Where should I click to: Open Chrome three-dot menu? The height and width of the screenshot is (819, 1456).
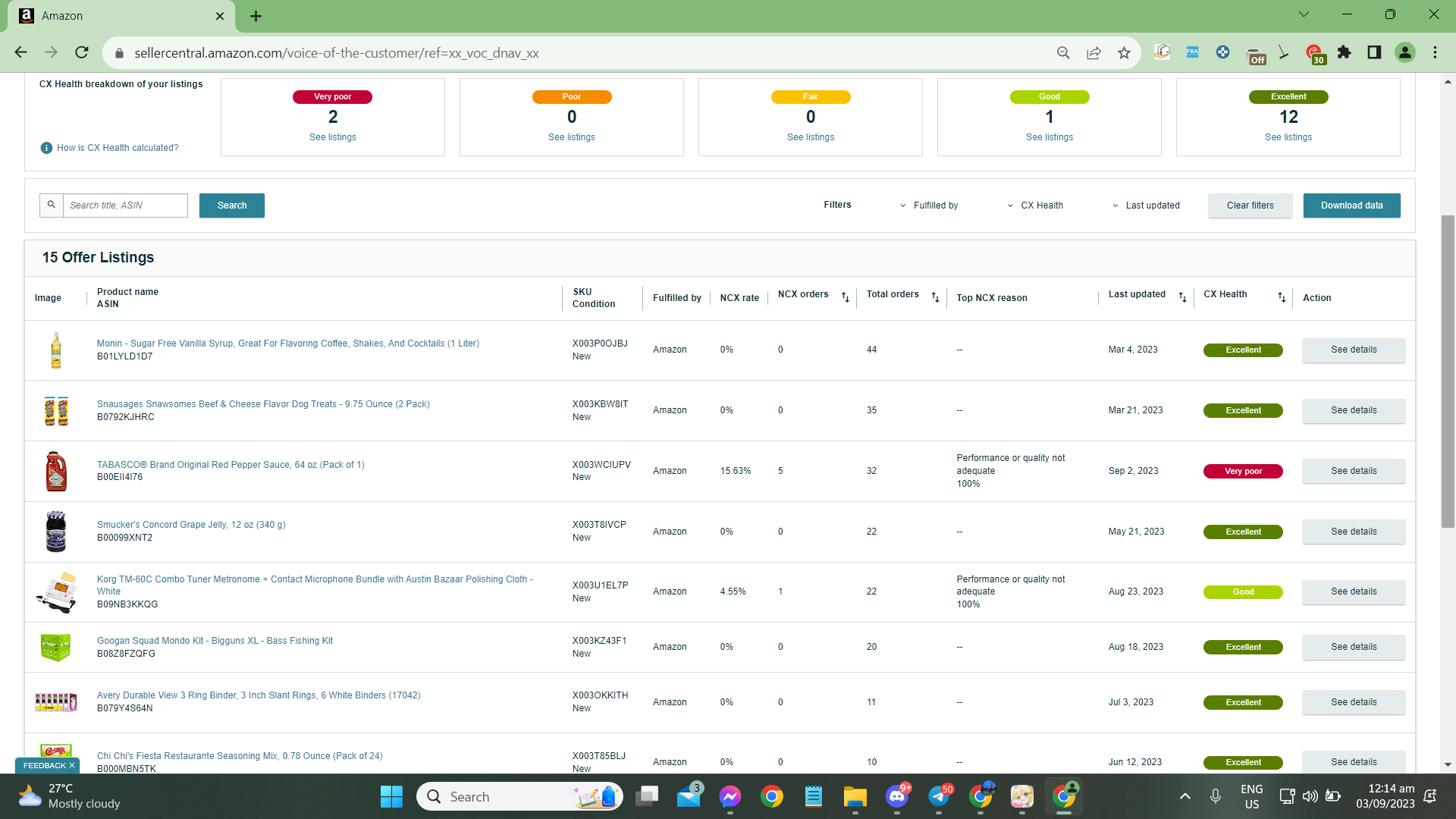pos(1435,52)
